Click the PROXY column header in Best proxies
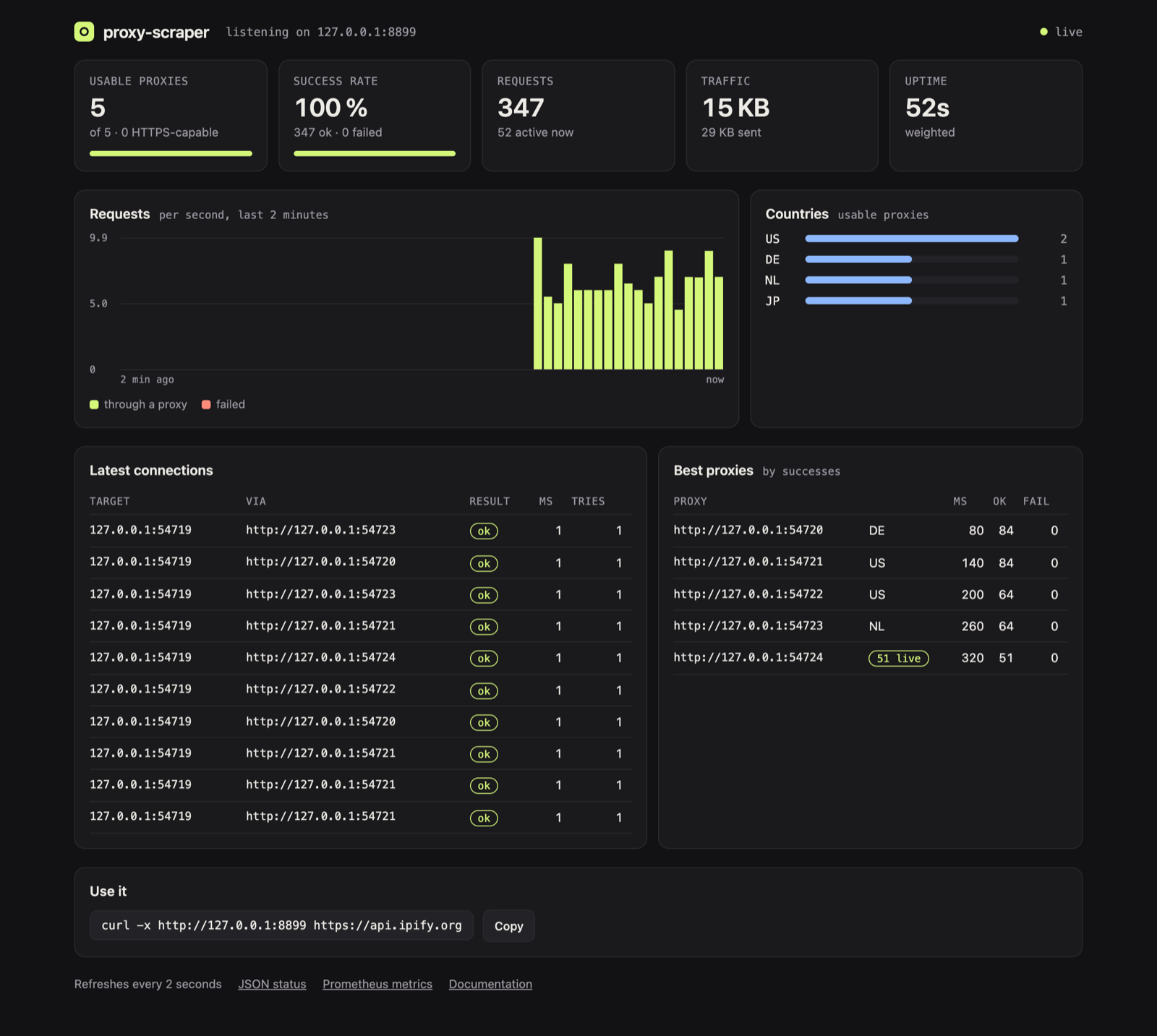This screenshot has height=1036, width=1157. [x=691, y=501]
